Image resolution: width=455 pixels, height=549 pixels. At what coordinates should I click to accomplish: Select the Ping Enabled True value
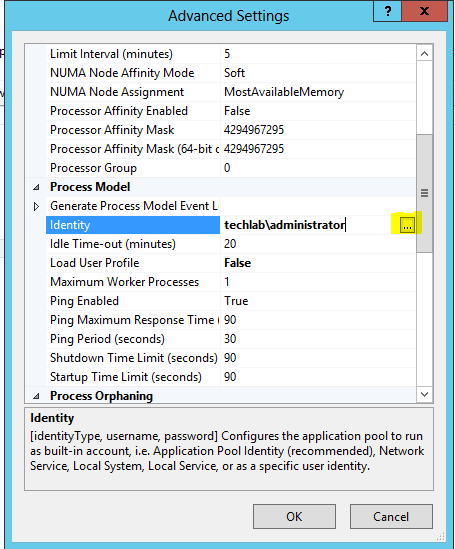(236, 301)
